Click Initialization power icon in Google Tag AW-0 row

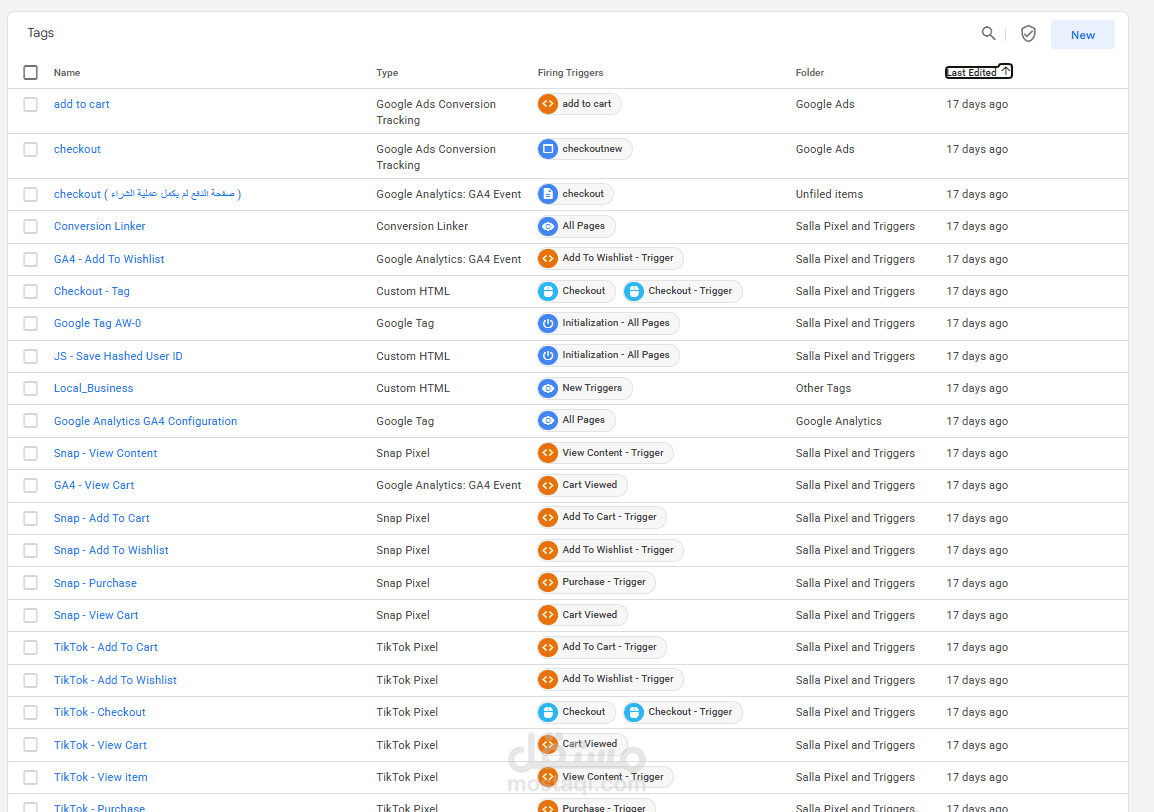(x=548, y=323)
